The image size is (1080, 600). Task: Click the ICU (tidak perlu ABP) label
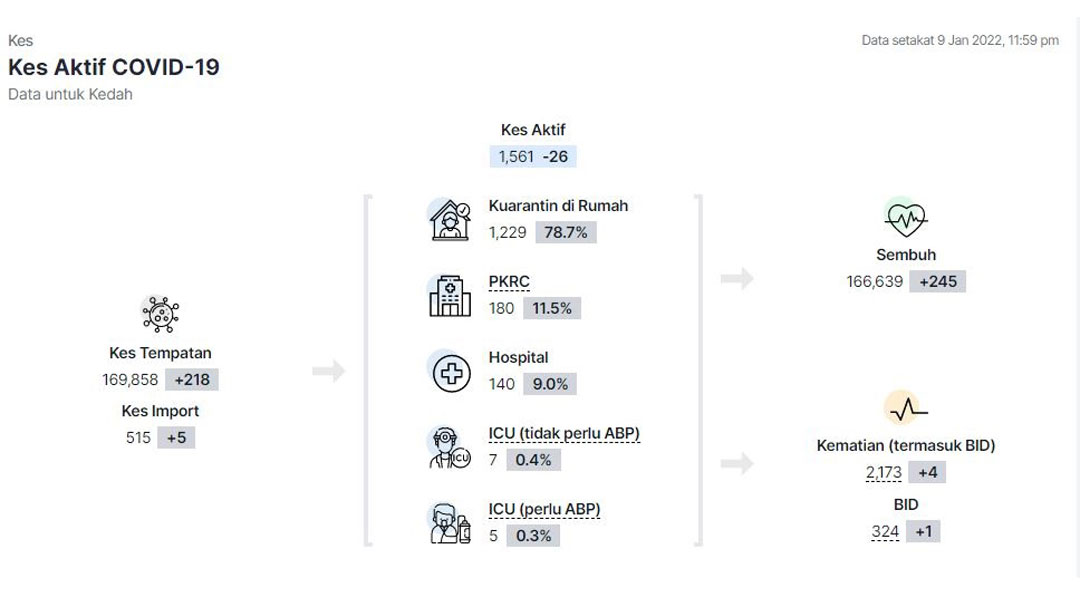coord(564,433)
